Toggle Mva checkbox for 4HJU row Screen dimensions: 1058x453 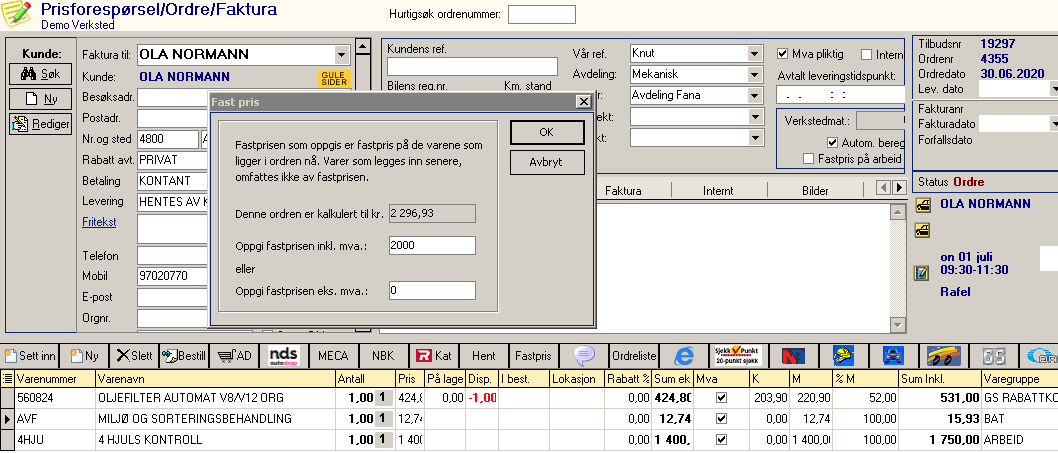pyautogui.click(x=721, y=440)
